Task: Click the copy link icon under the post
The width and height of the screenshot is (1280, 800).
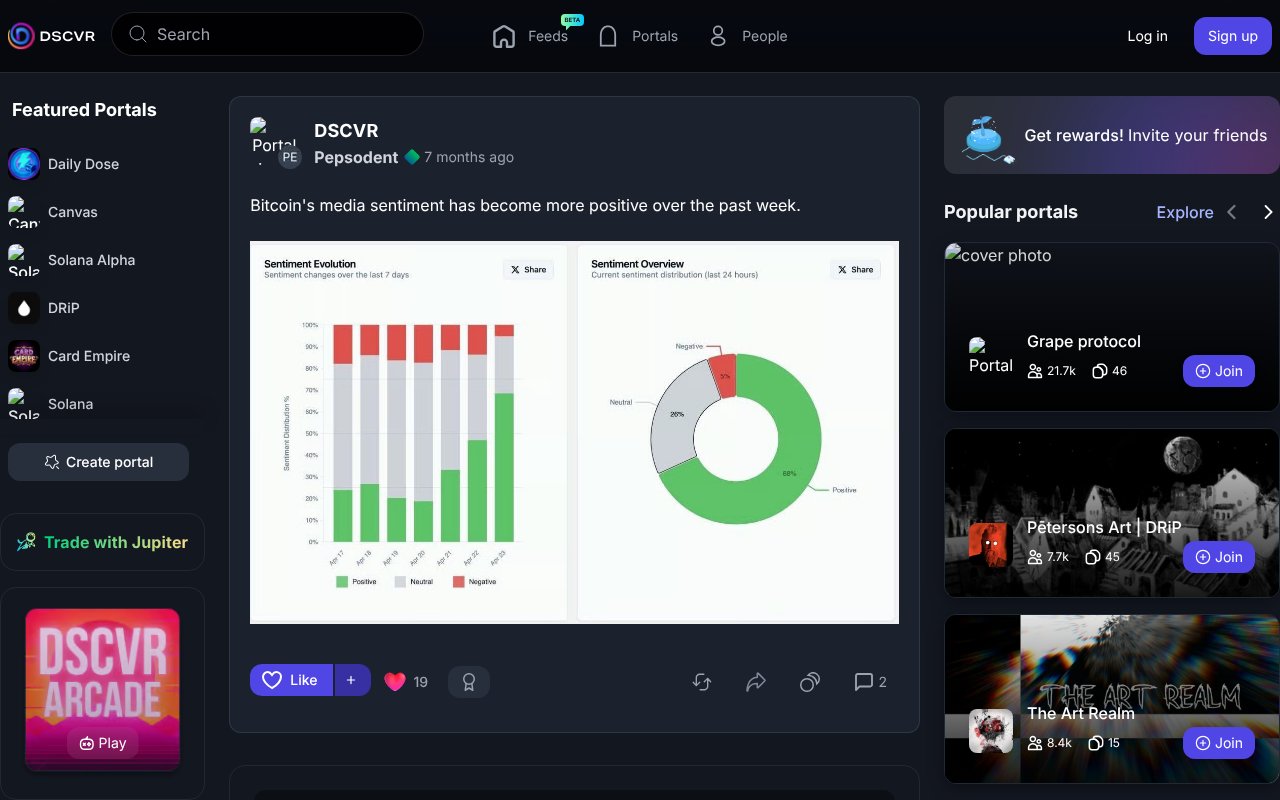Action: 809,681
